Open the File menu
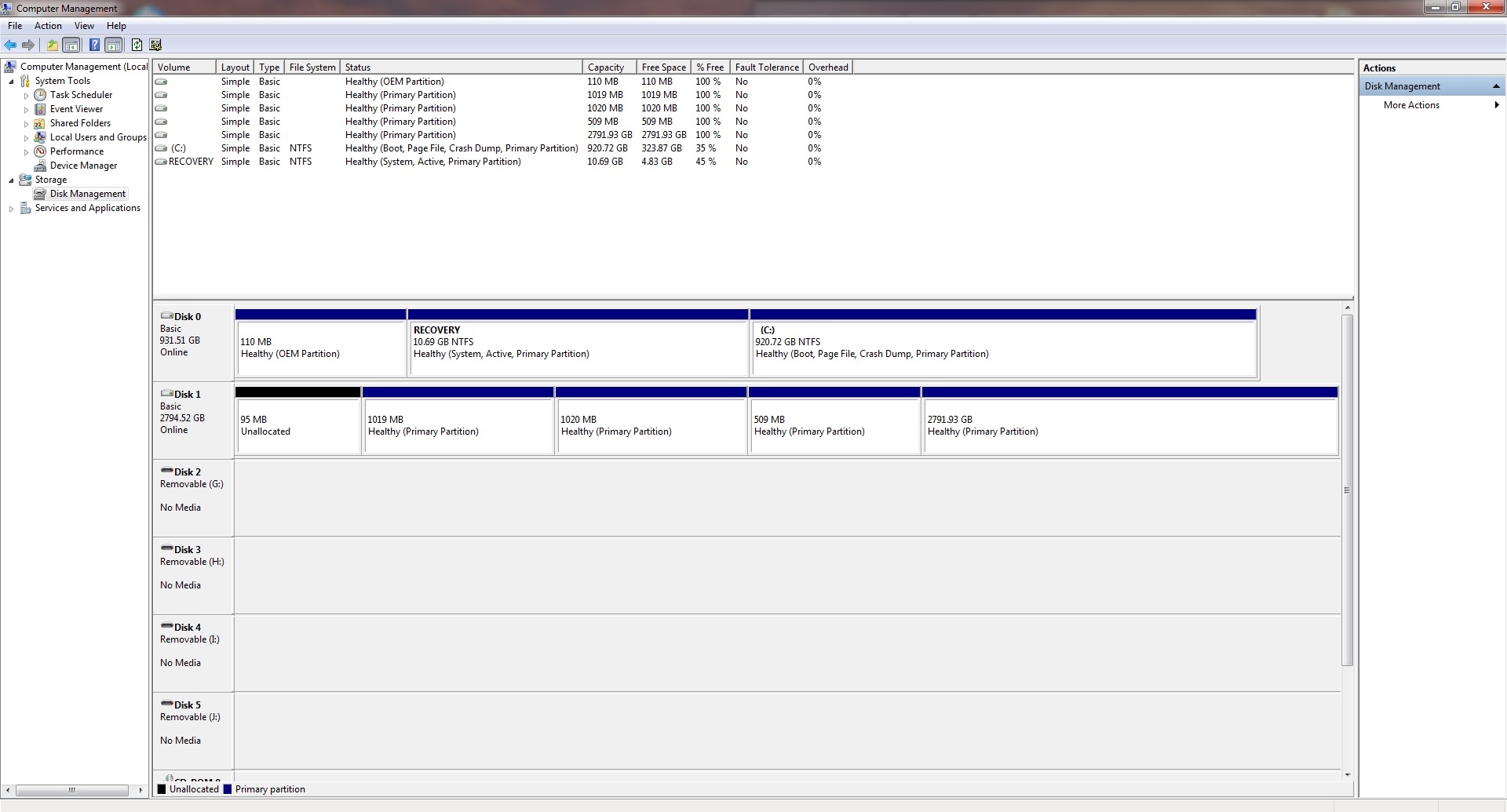This screenshot has width=1507, height=812. pos(15,26)
